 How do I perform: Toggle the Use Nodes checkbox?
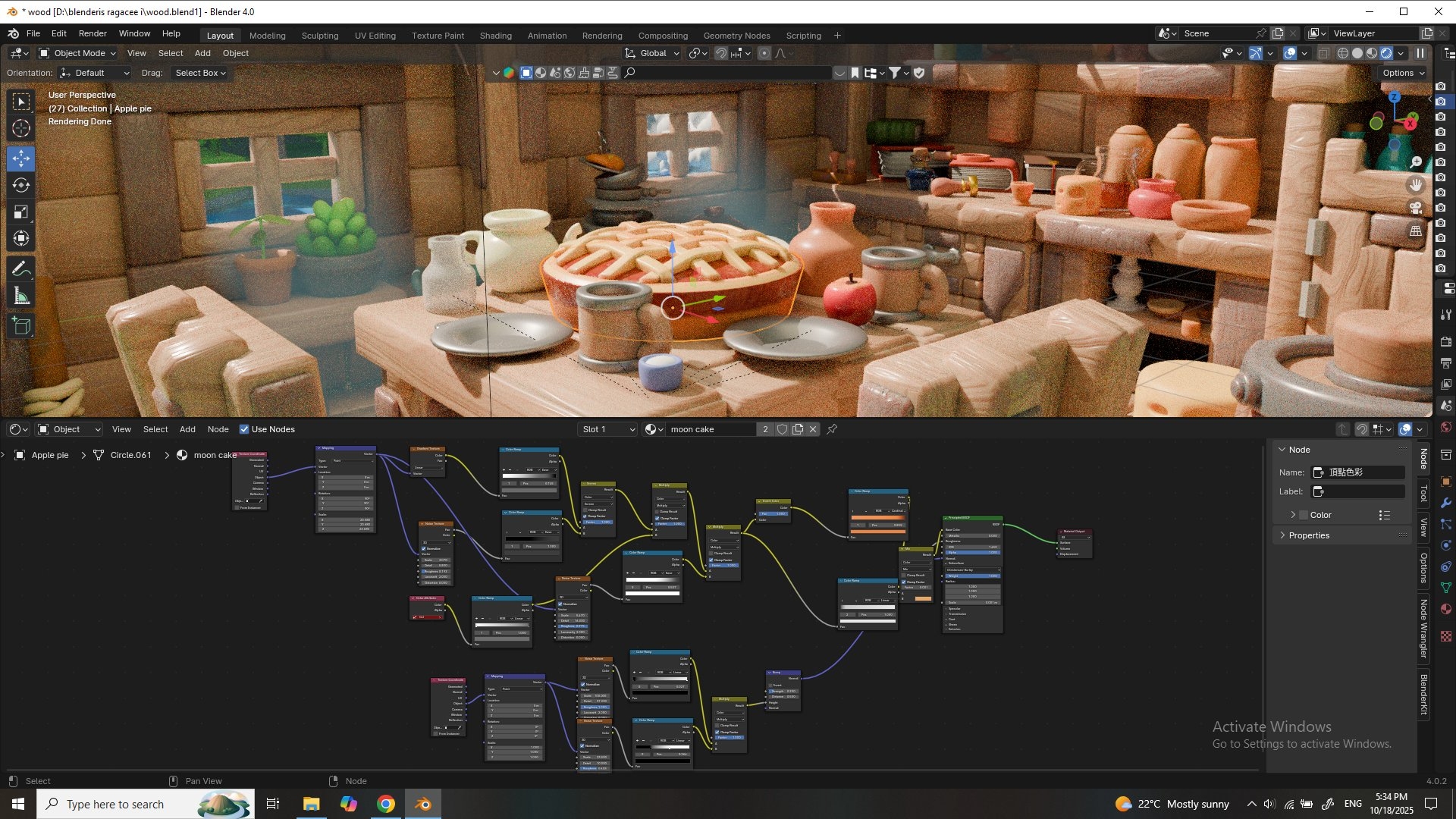point(244,429)
